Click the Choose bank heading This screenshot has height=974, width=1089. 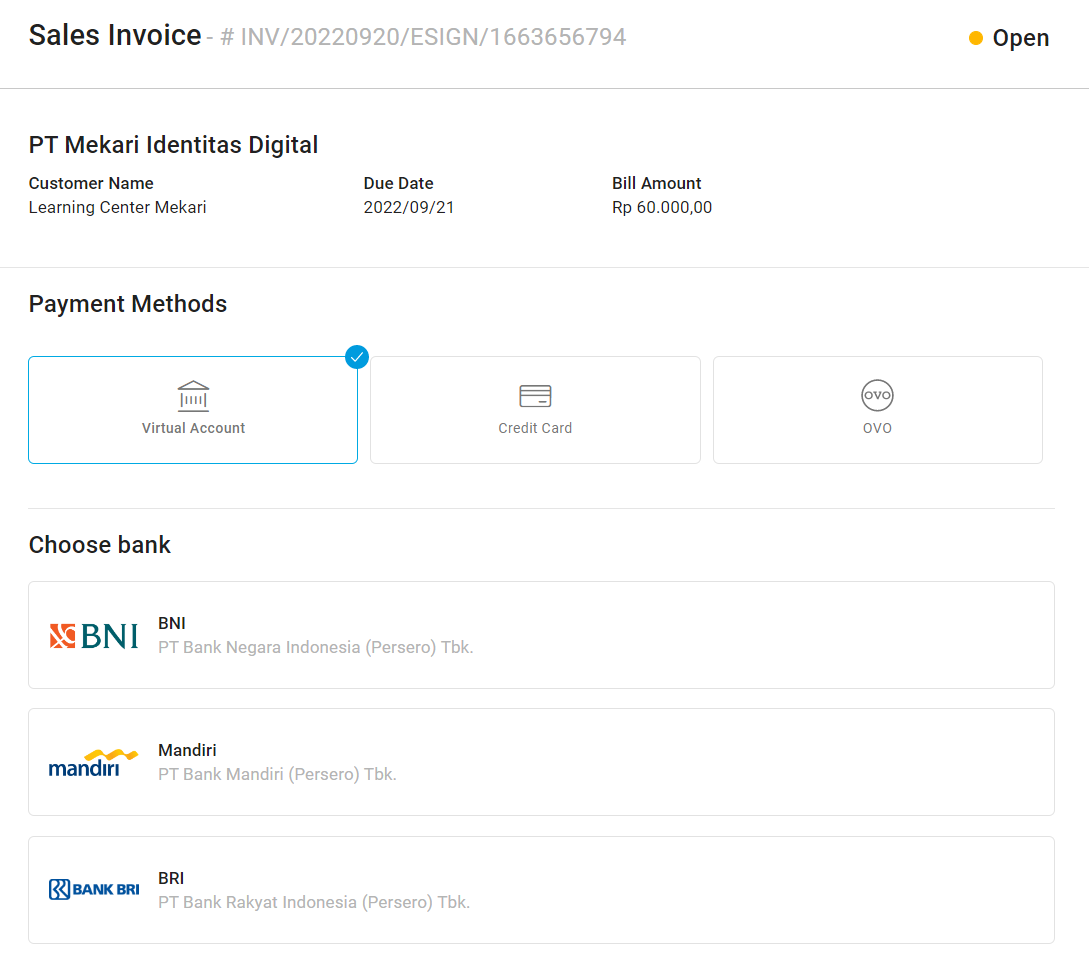[x=99, y=545]
